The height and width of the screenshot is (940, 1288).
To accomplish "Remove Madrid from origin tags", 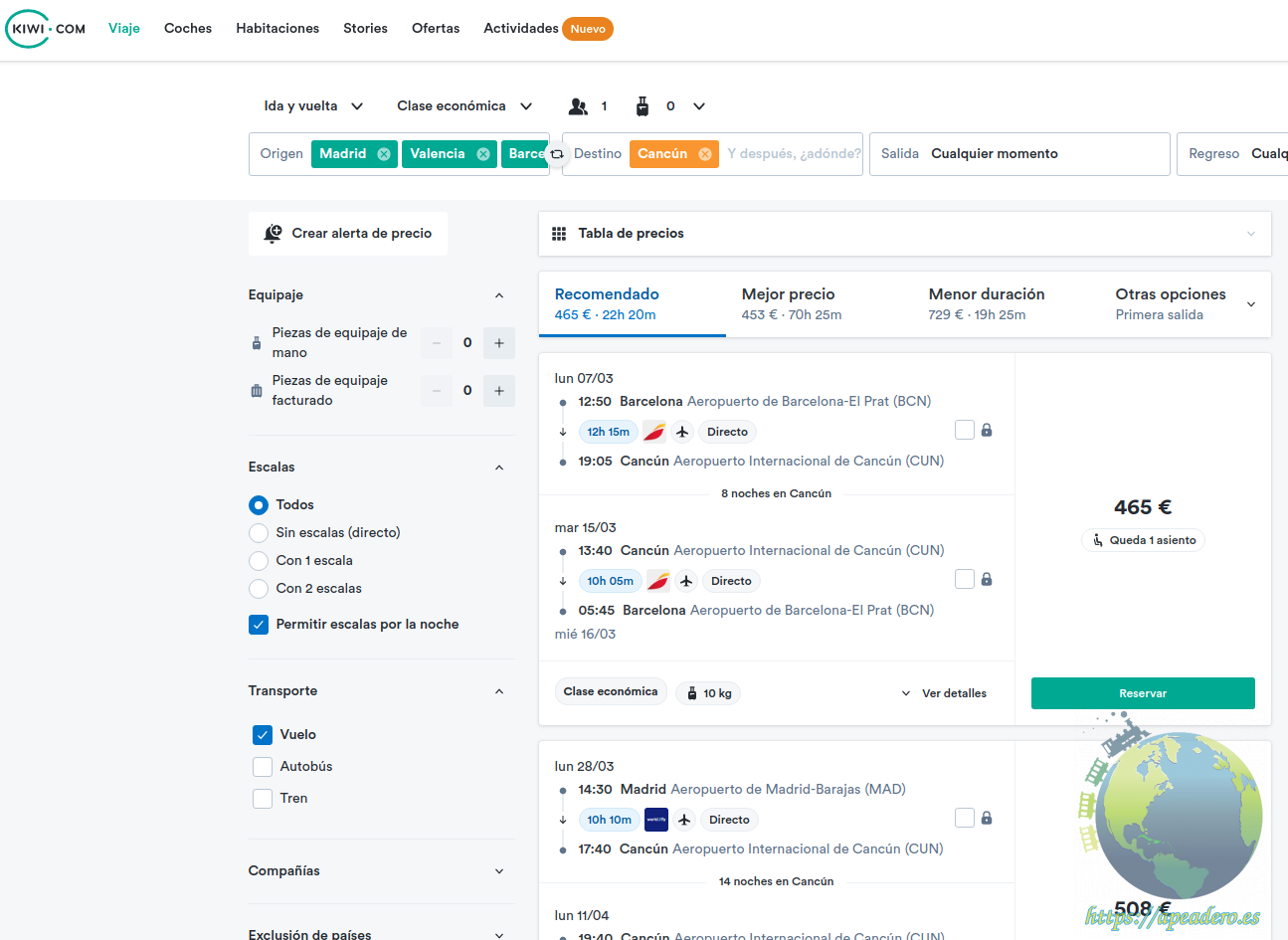I will pyautogui.click(x=384, y=154).
